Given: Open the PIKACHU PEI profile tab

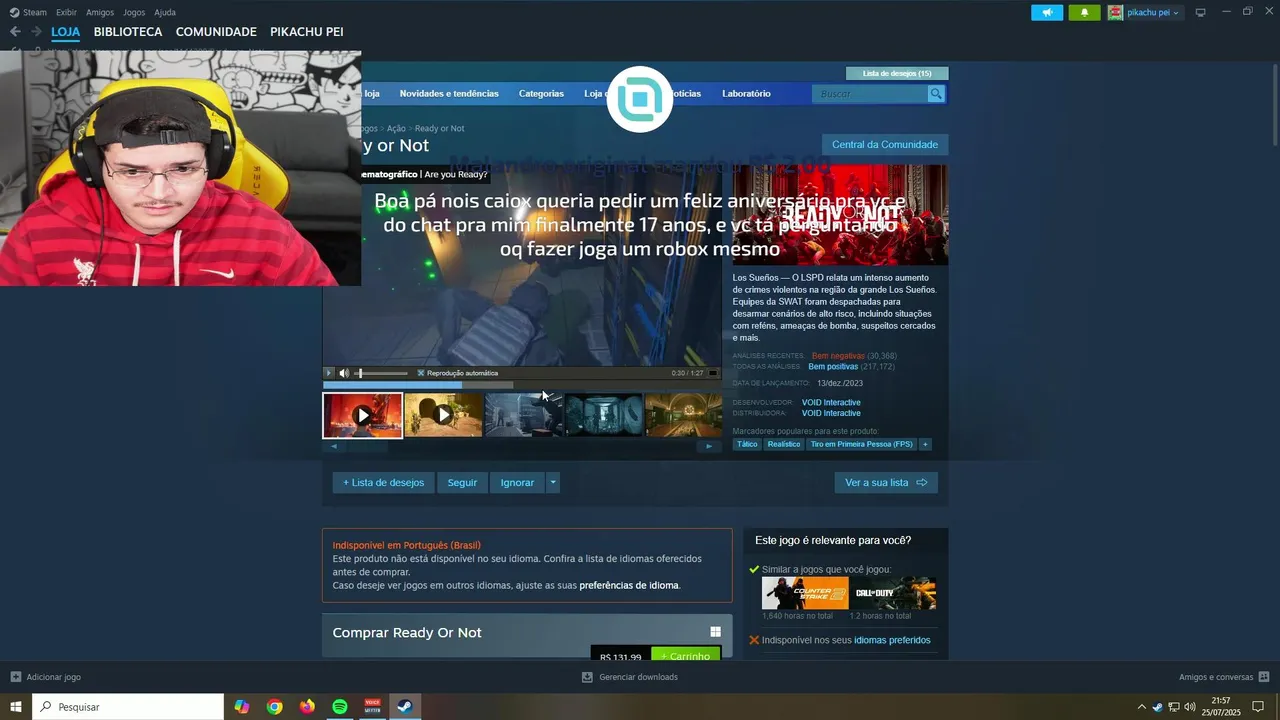Looking at the screenshot, I should (307, 32).
